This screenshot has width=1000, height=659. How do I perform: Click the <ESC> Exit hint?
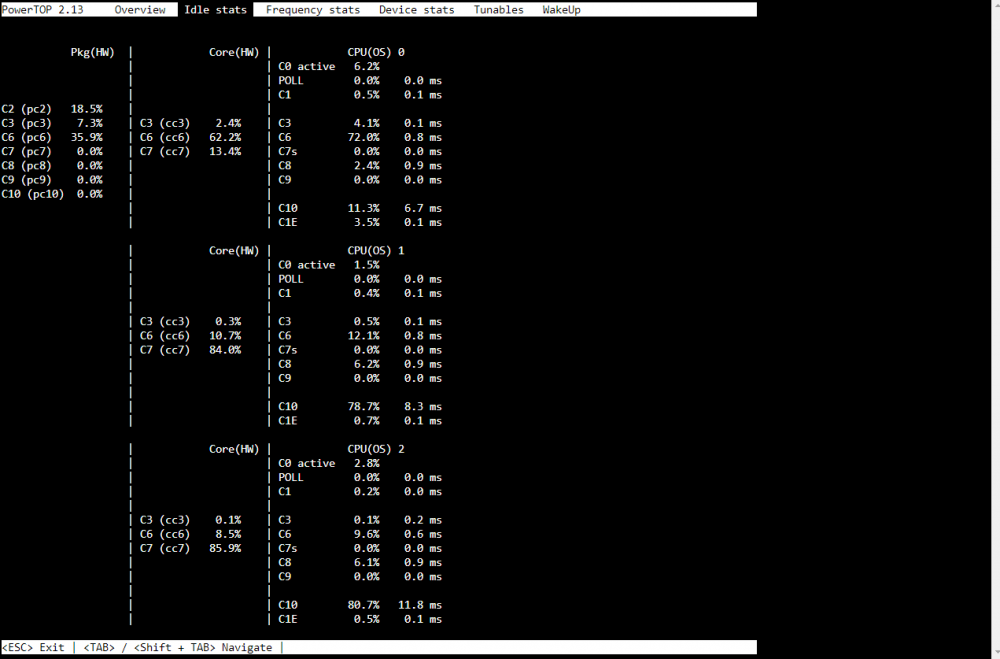click(x=33, y=648)
